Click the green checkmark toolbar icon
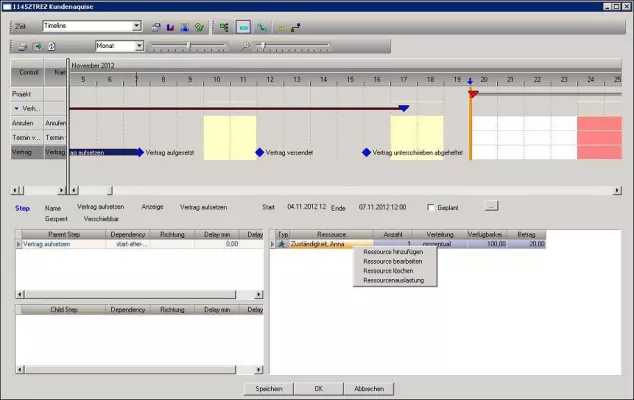 coord(201,26)
